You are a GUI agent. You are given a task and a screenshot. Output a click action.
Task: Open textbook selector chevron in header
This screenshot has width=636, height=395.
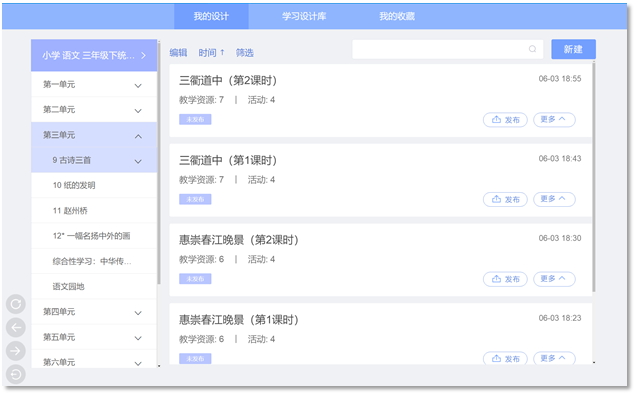(x=143, y=56)
